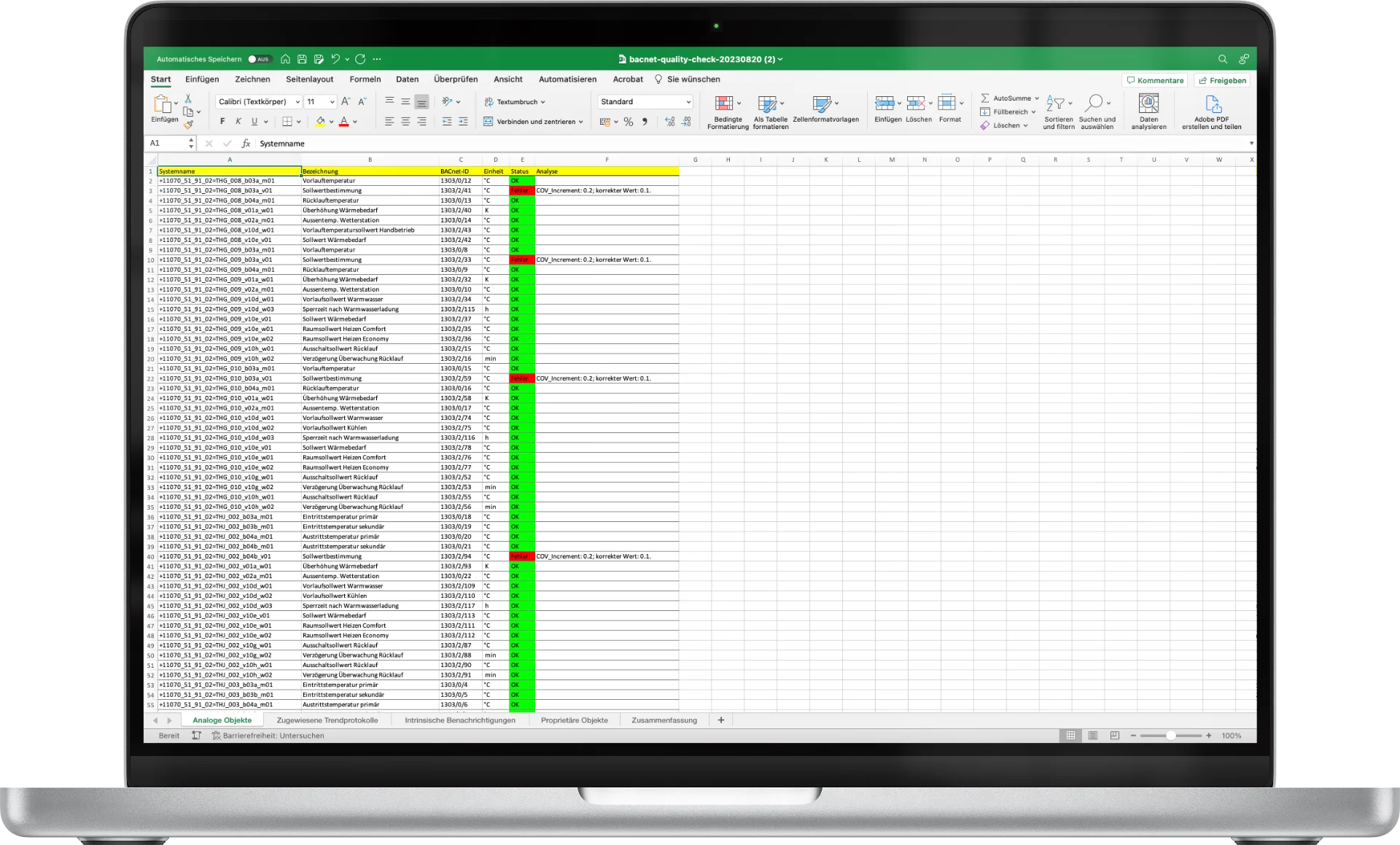The width and height of the screenshot is (1400, 845).
Task: Decrease decimal places
Action: 686,122
